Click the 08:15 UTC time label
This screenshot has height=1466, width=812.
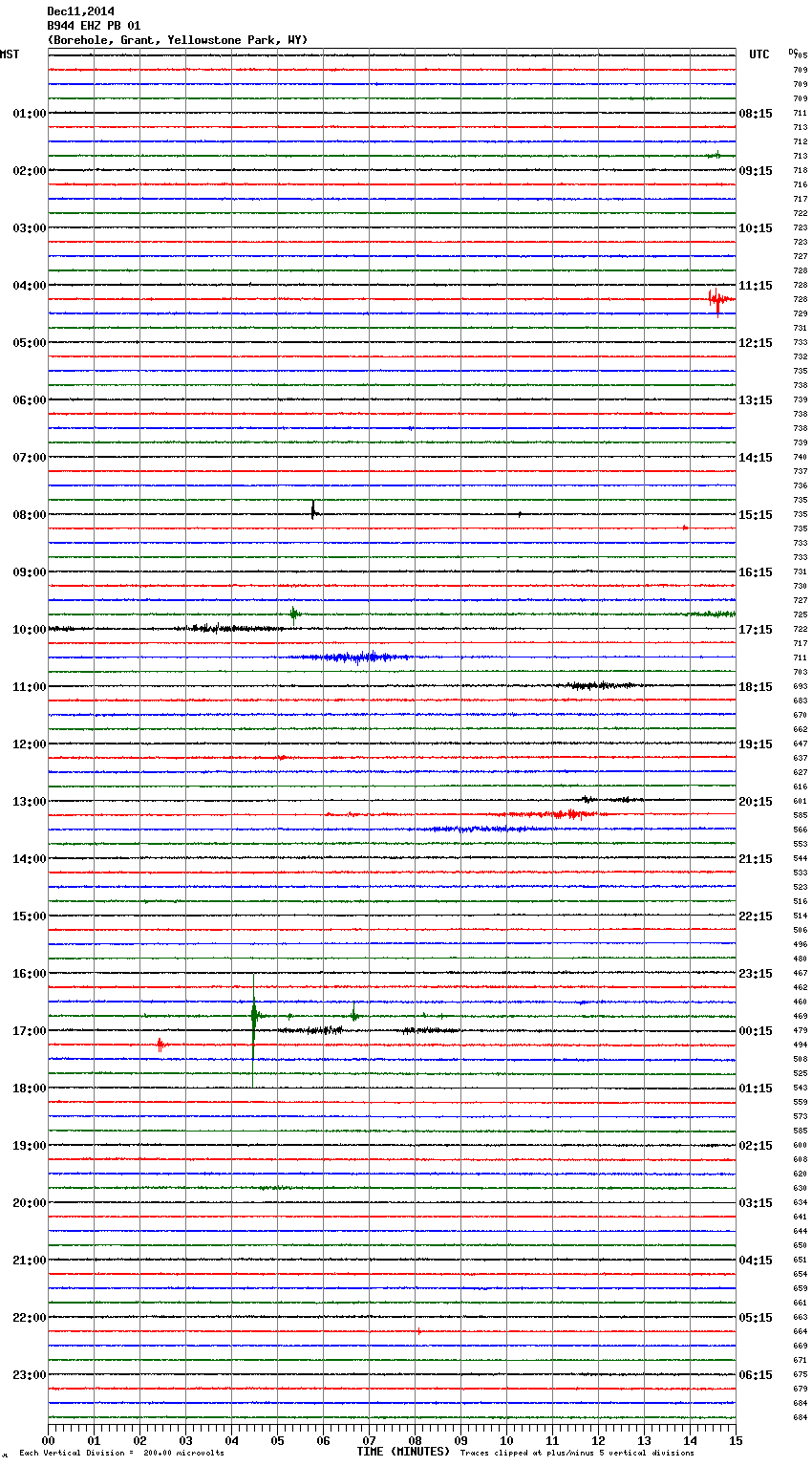click(756, 114)
